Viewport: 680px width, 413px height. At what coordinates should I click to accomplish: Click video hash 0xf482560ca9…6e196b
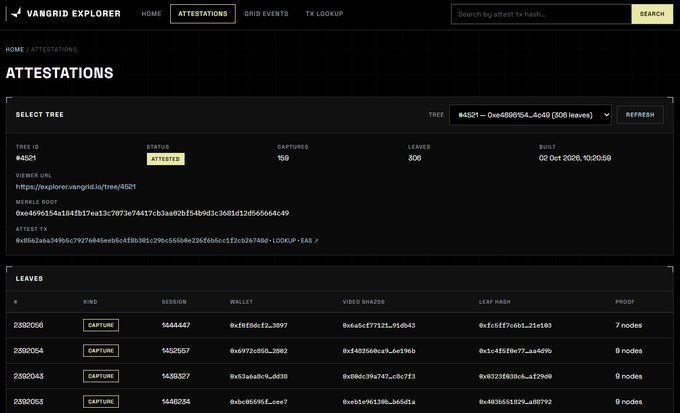379,351
